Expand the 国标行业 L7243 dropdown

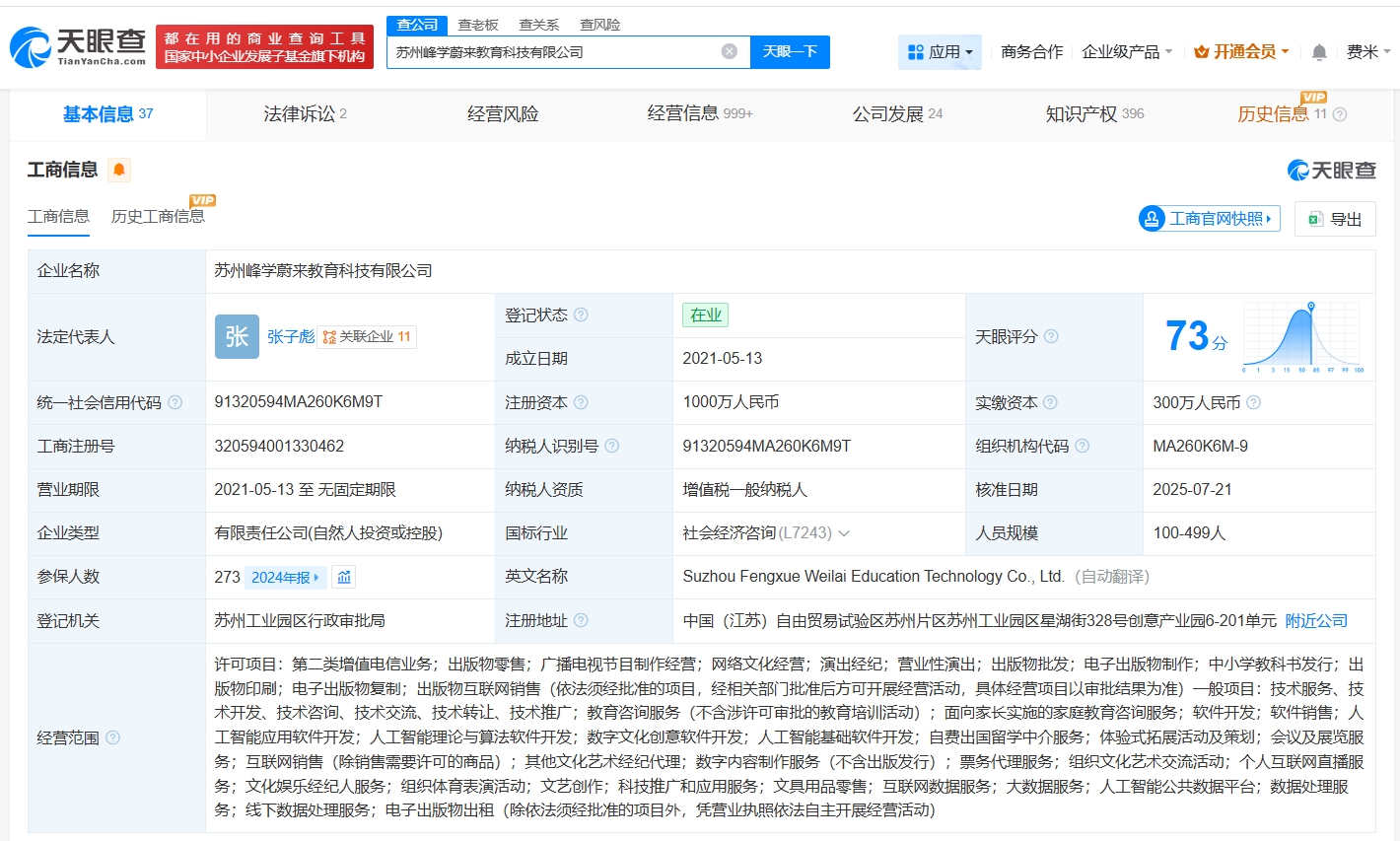pyautogui.click(x=846, y=532)
